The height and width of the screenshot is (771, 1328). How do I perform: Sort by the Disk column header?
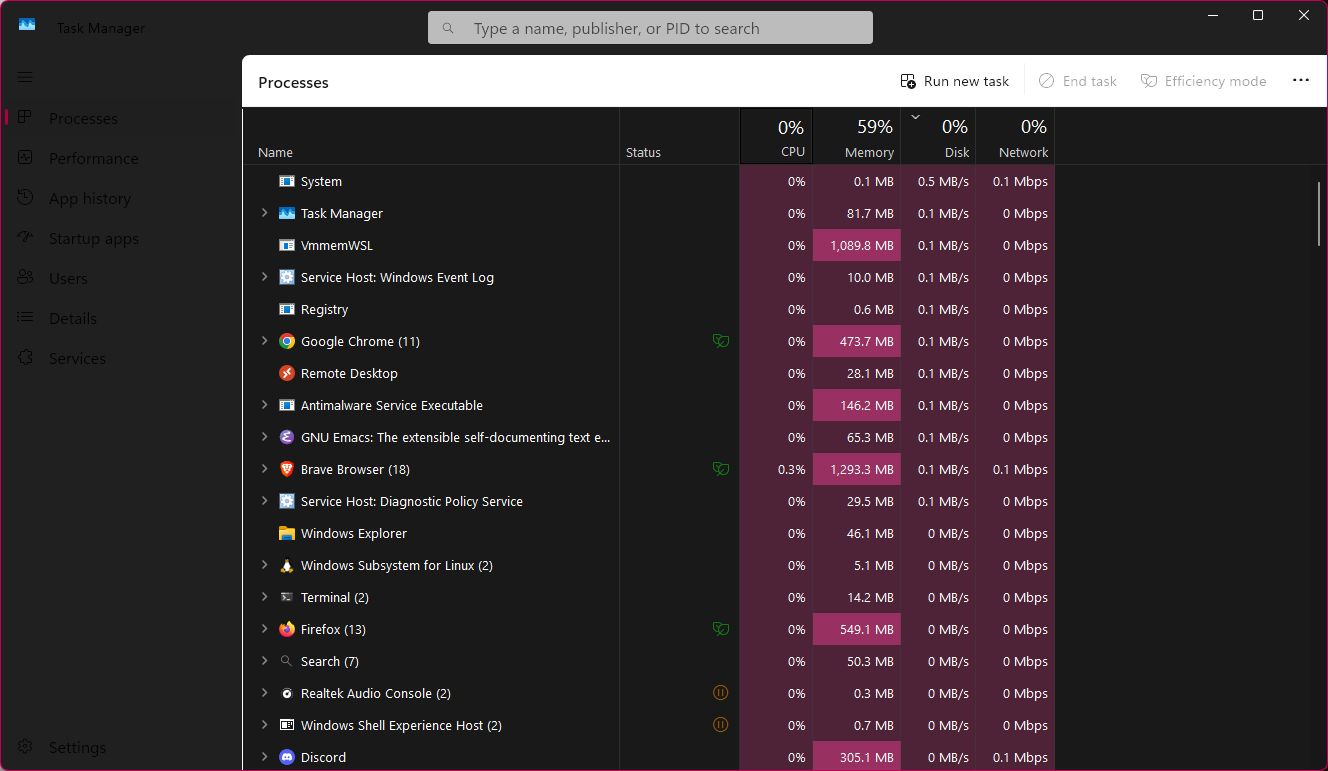click(938, 136)
